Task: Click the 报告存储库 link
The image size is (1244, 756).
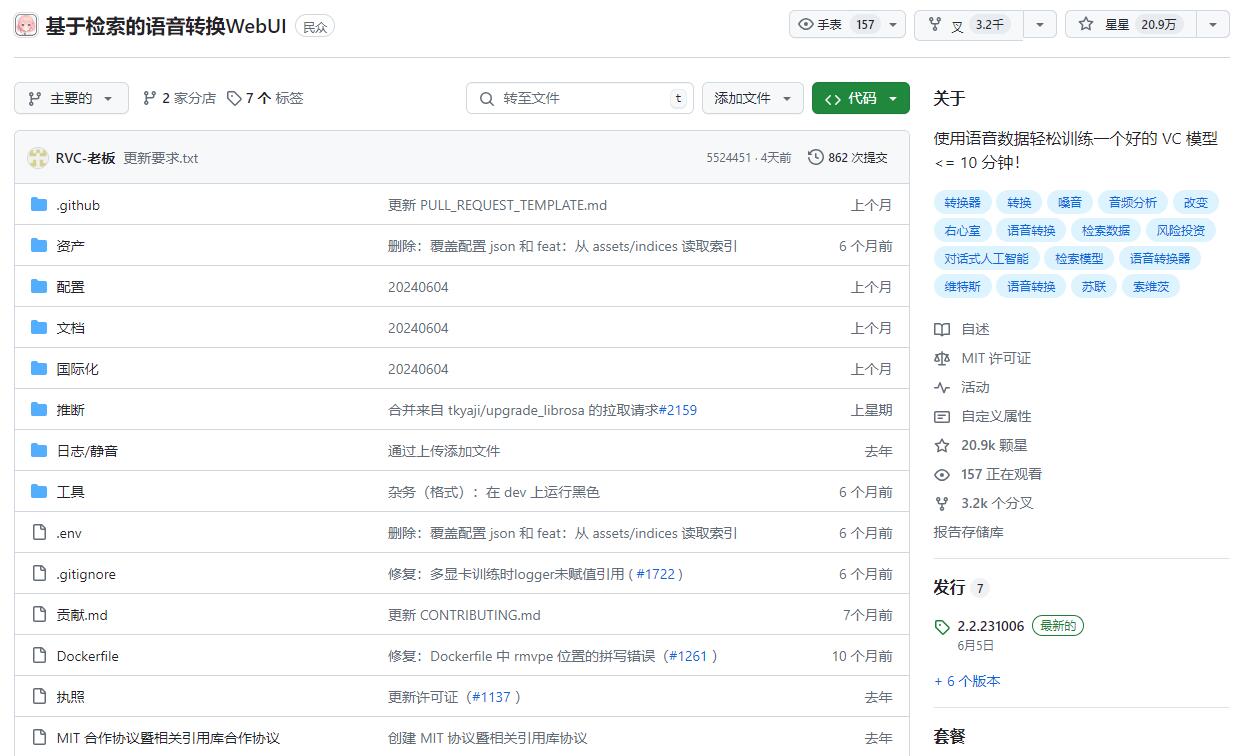Action: point(968,532)
